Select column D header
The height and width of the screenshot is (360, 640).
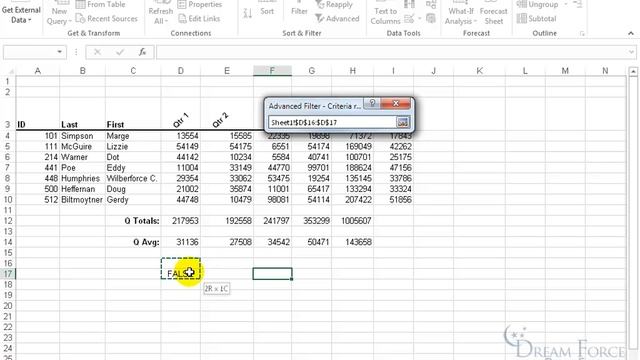coord(180,71)
